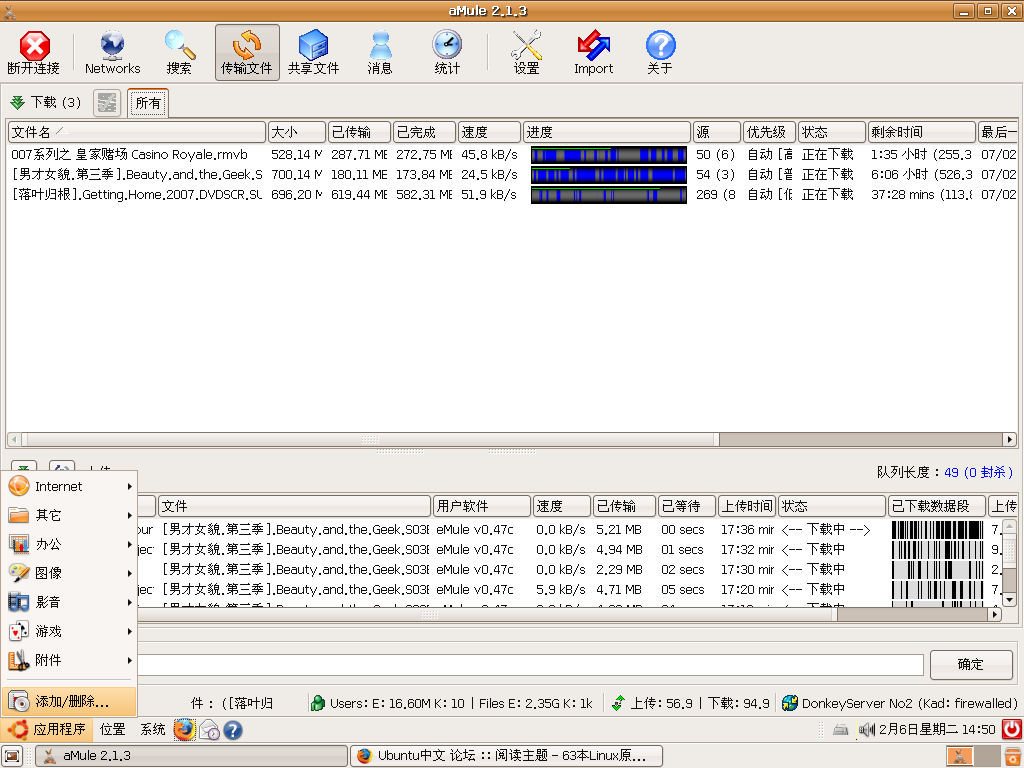Screen dimensions: 1024x768
Task: Sort downloads by 速度 column header
Action: (x=489, y=132)
